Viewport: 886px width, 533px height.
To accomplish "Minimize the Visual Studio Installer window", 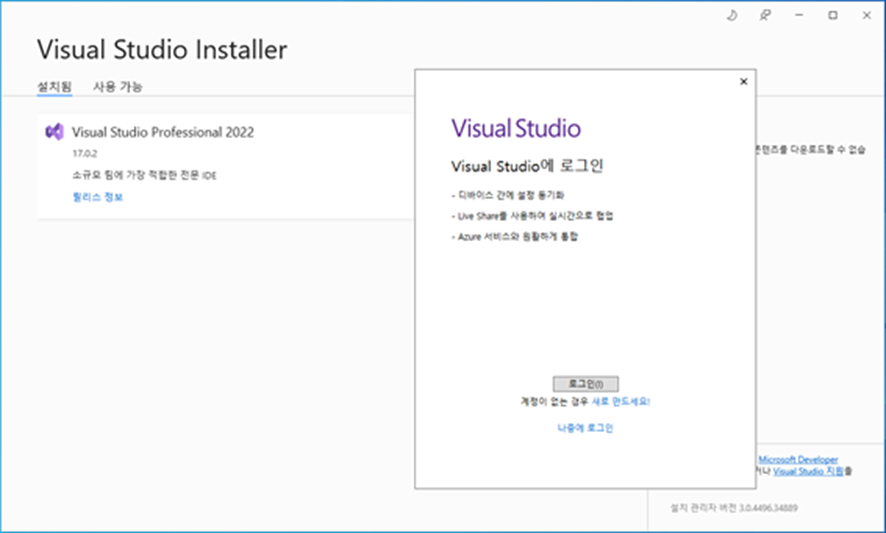I will click(x=799, y=15).
